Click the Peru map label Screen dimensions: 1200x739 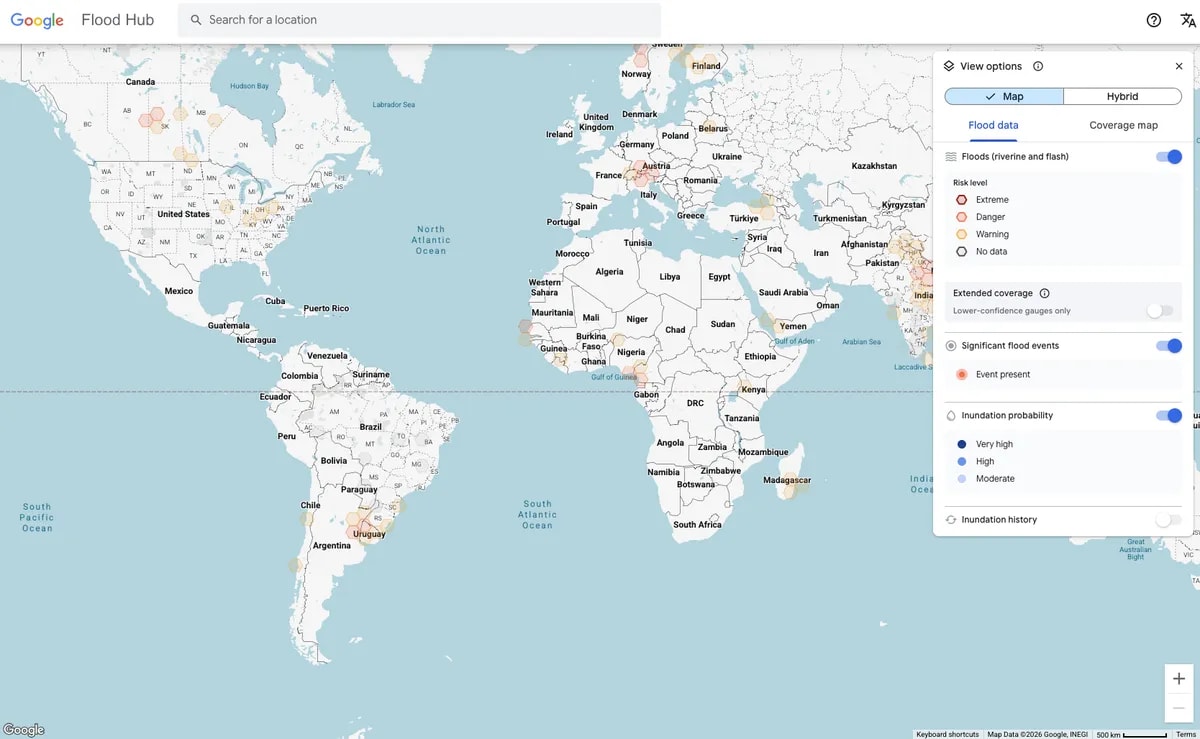pos(286,436)
